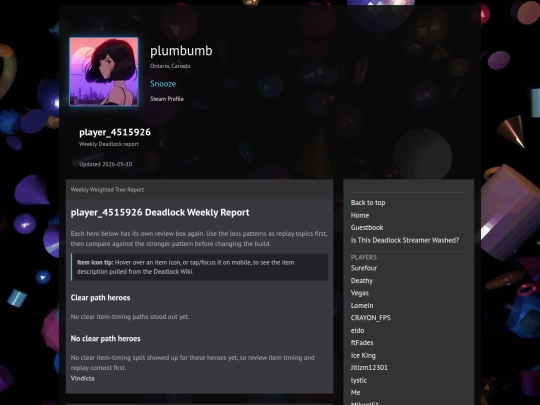Click the Deadlock Weekly Report heading

pos(160,212)
